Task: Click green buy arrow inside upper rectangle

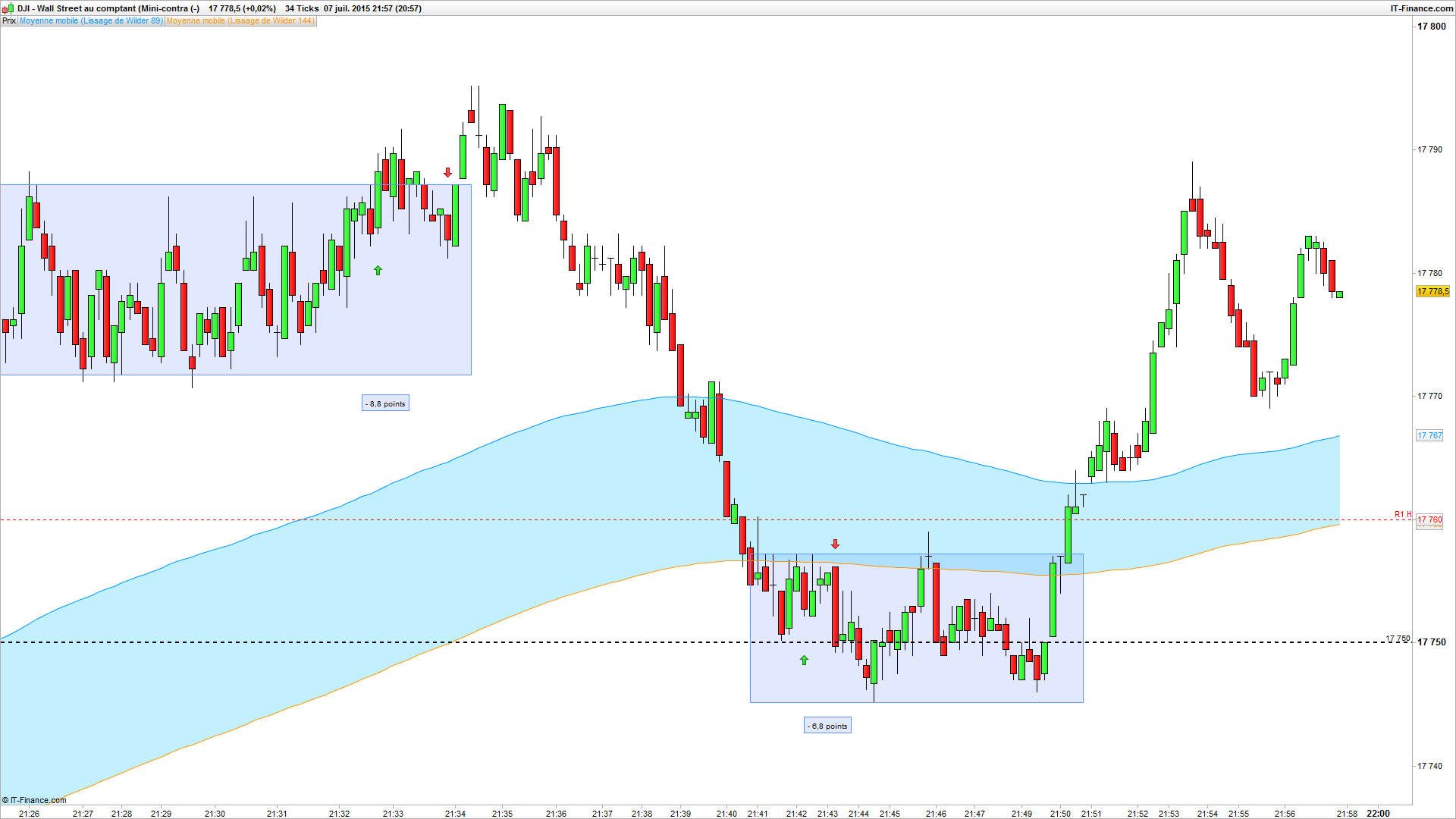Action: click(378, 270)
